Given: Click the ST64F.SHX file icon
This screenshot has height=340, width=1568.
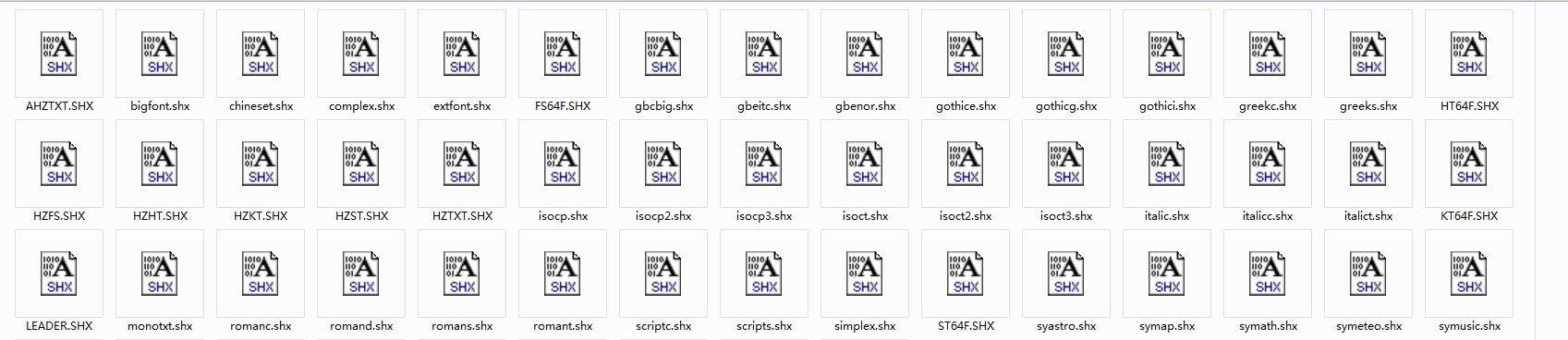Looking at the screenshot, I should click(966, 273).
